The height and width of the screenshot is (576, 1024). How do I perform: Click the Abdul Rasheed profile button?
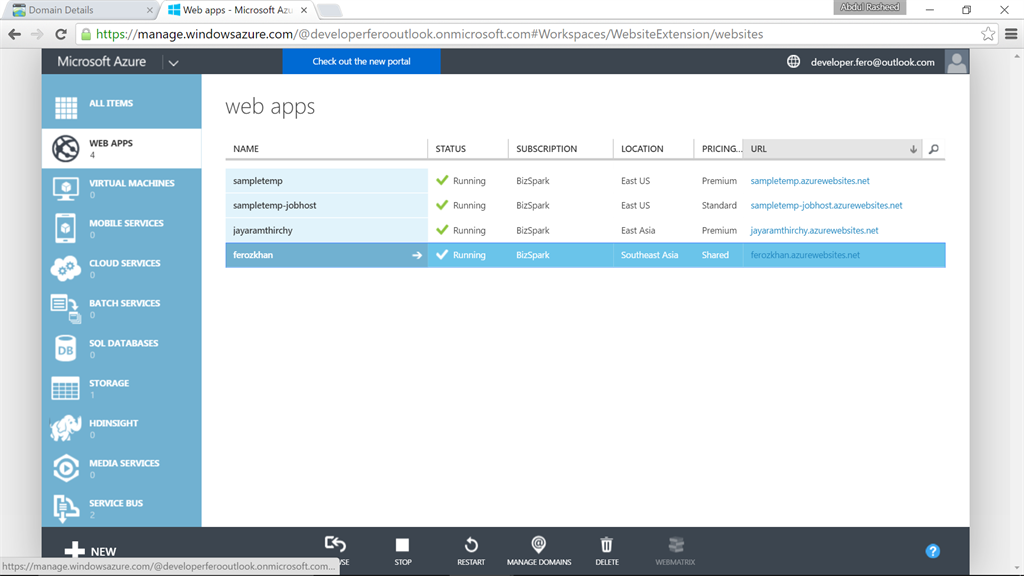[869, 7]
